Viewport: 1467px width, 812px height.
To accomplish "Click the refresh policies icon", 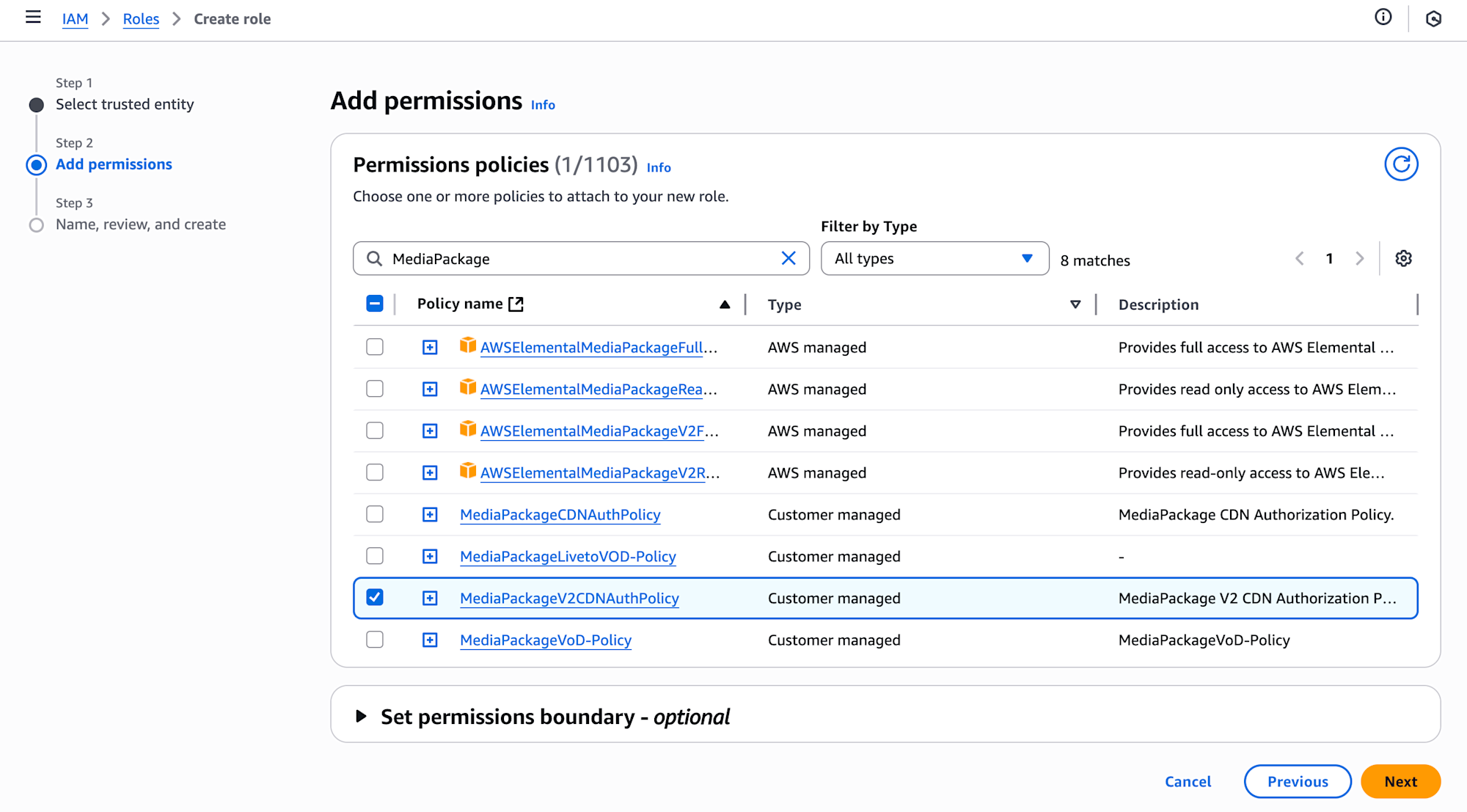I will tap(1400, 164).
